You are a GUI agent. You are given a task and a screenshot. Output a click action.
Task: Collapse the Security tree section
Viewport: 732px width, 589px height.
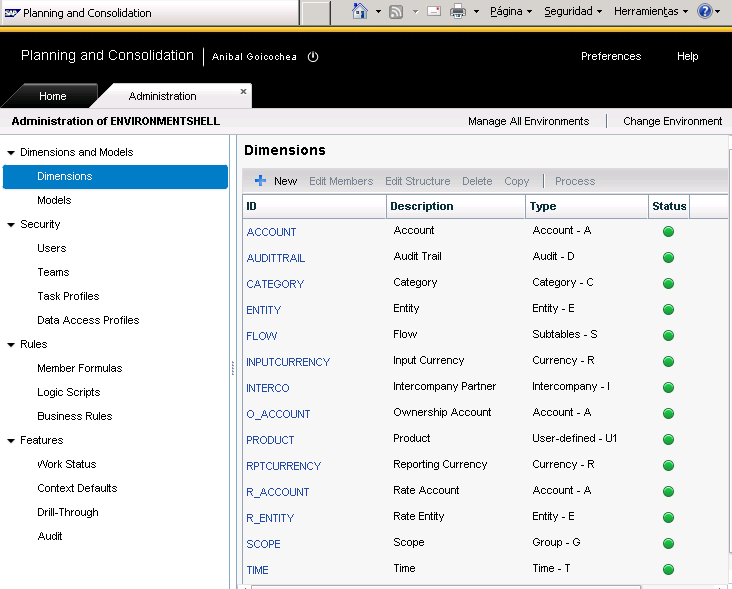click(x=11, y=225)
